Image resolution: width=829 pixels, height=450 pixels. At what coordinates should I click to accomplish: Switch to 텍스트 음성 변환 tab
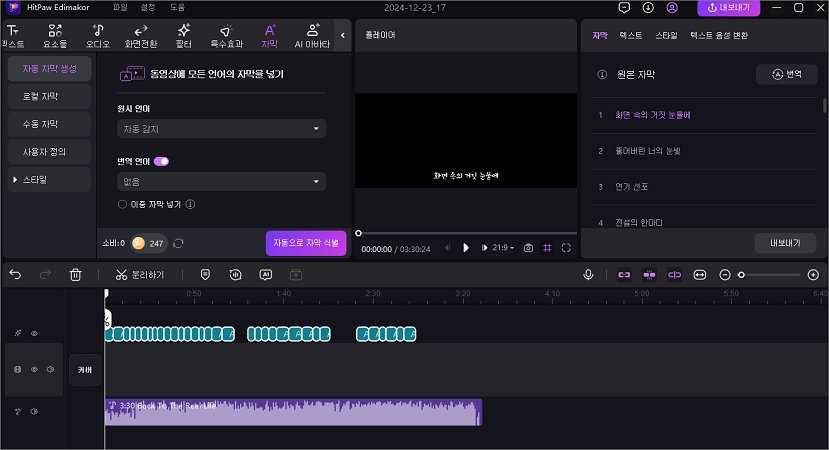click(719, 35)
